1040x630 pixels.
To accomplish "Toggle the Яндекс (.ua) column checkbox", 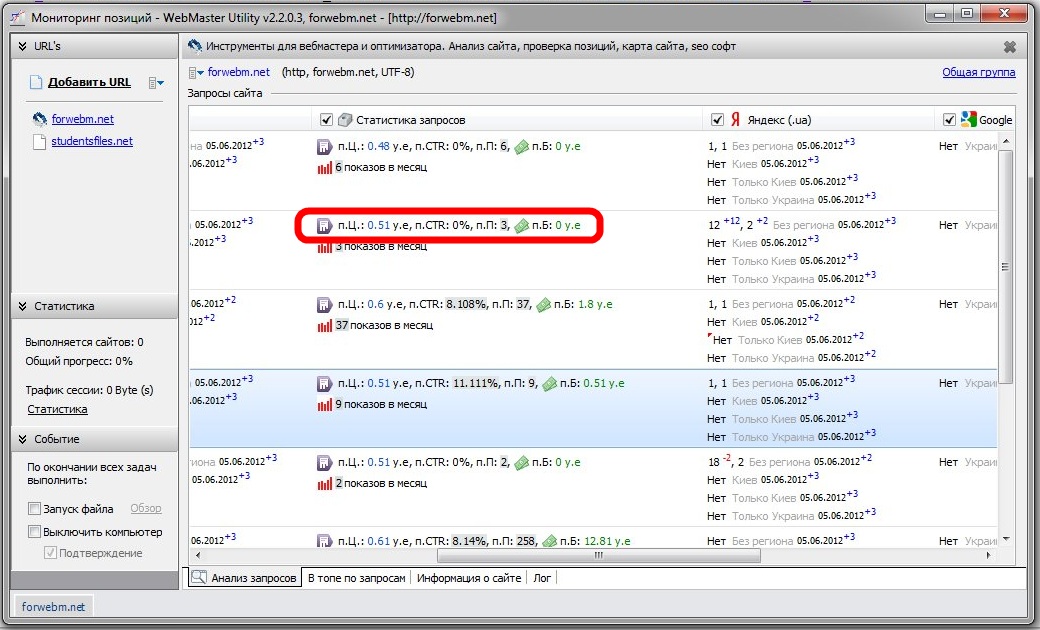I will 716,120.
